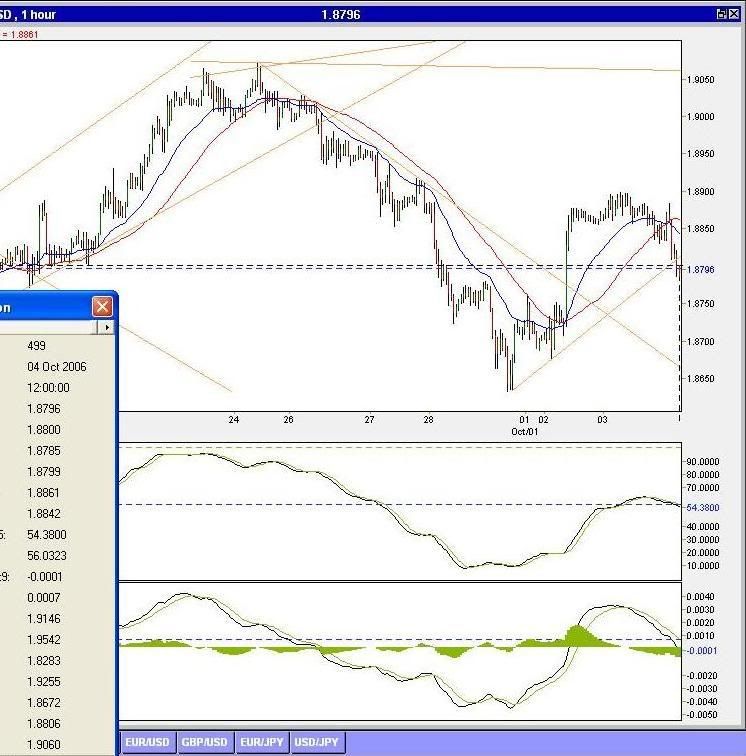
Task: Click the -0.0050 MACD axis label
Action: click(702, 715)
